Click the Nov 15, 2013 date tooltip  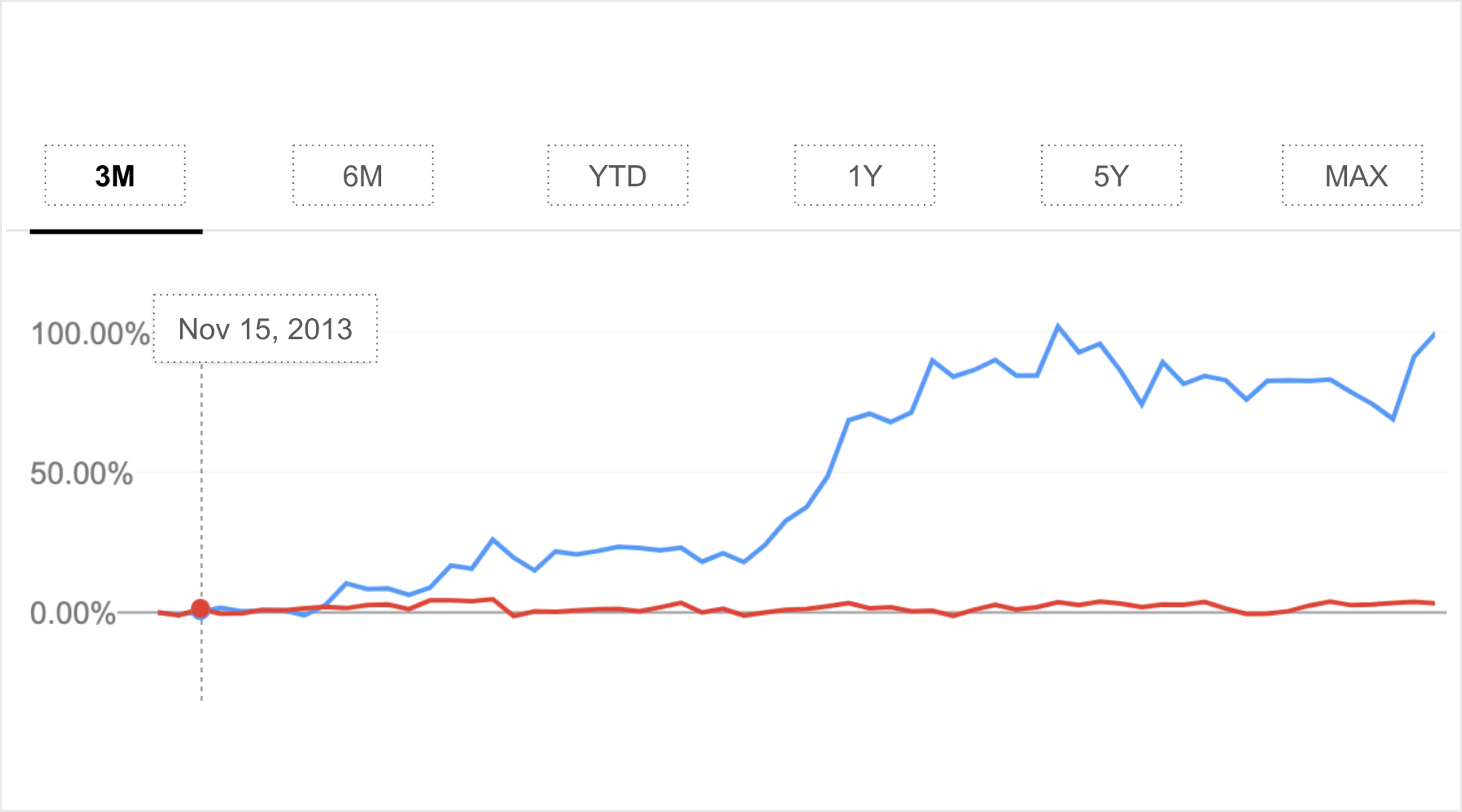(x=265, y=329)
